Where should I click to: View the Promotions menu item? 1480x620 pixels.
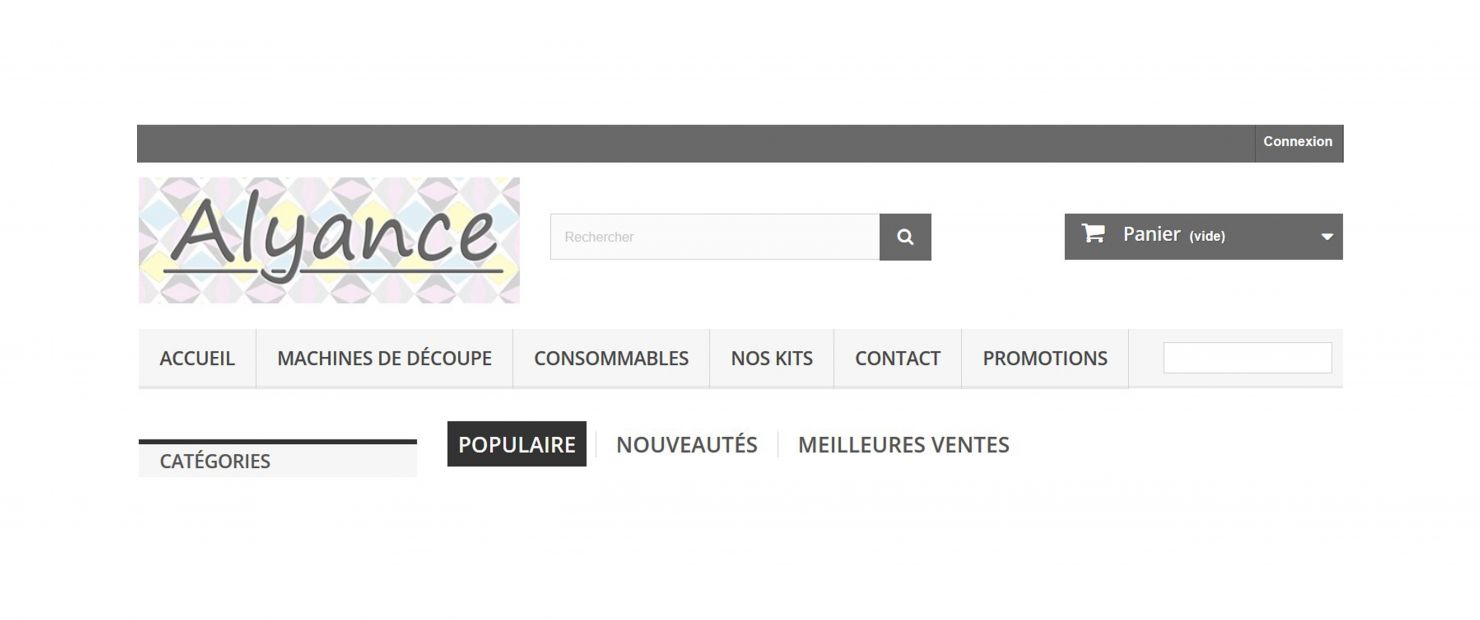click(1045, 358)
